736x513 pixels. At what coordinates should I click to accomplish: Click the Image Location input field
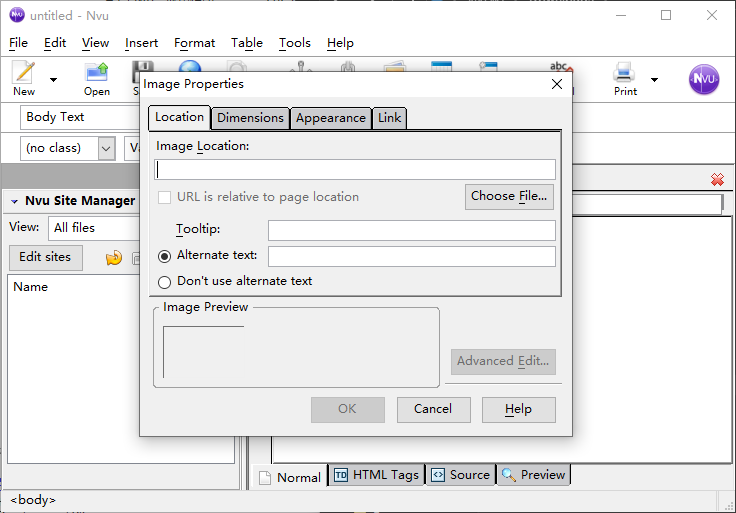[x=355, y=169]
